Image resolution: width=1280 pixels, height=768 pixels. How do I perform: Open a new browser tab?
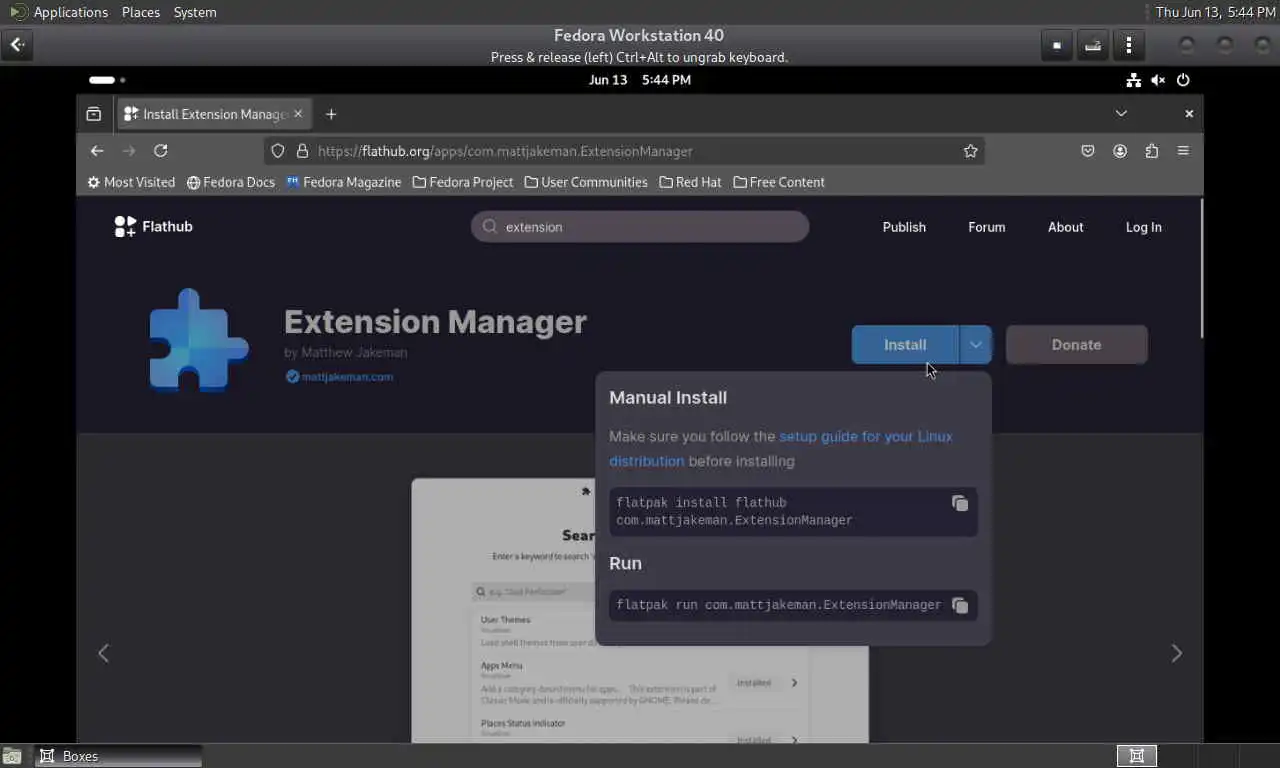pyautogui.click(x=331, y=114)
